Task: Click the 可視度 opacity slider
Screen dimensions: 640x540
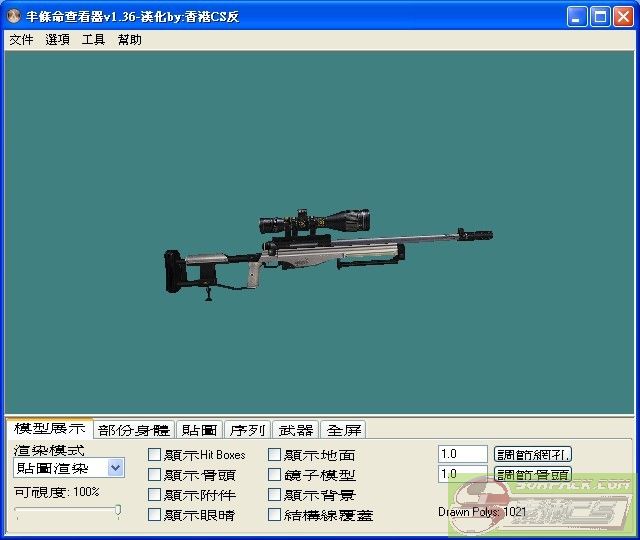Action: [x=67, y=511]
